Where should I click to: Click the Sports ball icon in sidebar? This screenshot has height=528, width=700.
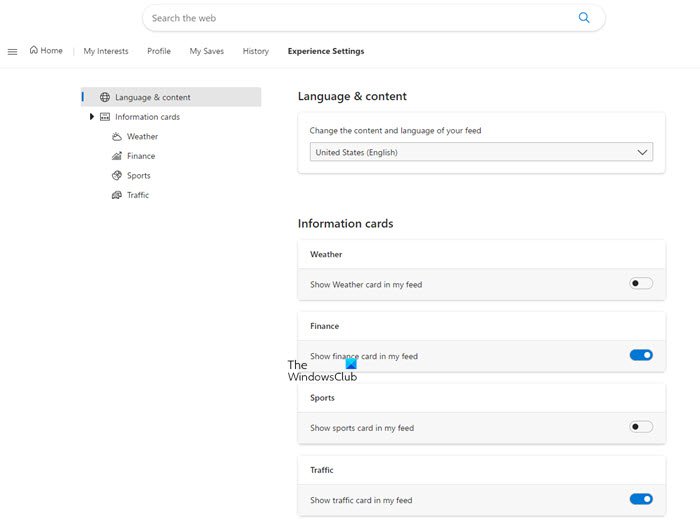(117, 175)
